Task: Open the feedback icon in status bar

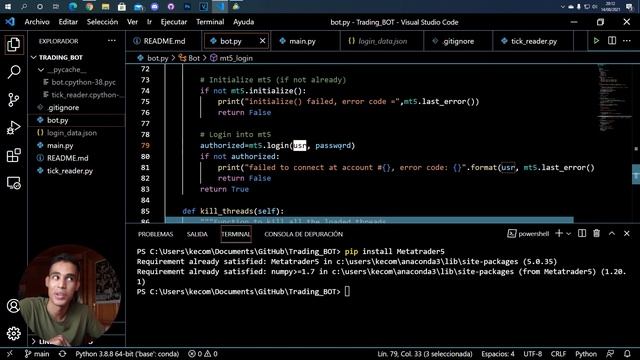Action: [x=610, y=354]
